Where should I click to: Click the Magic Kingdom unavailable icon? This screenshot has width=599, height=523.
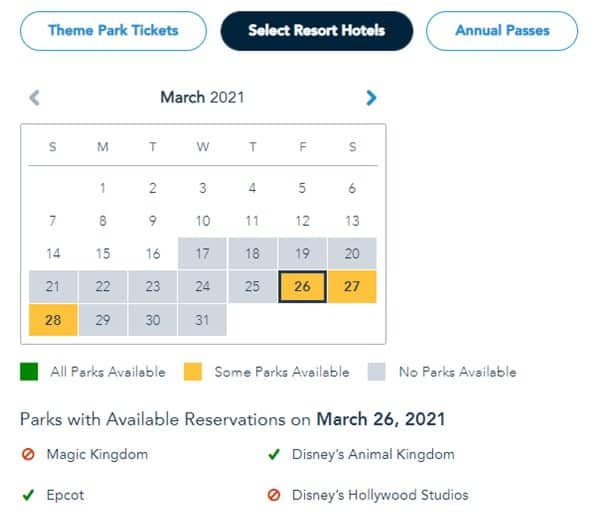point(28,454)
